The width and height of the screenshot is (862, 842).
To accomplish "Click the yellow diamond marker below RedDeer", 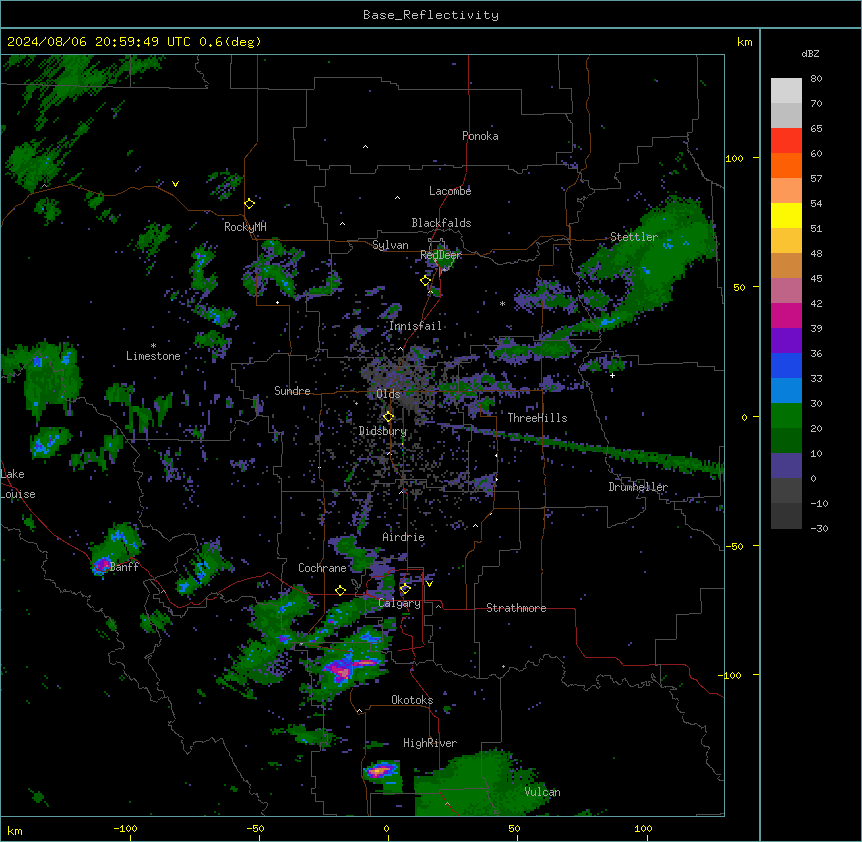I will (426, 281).
